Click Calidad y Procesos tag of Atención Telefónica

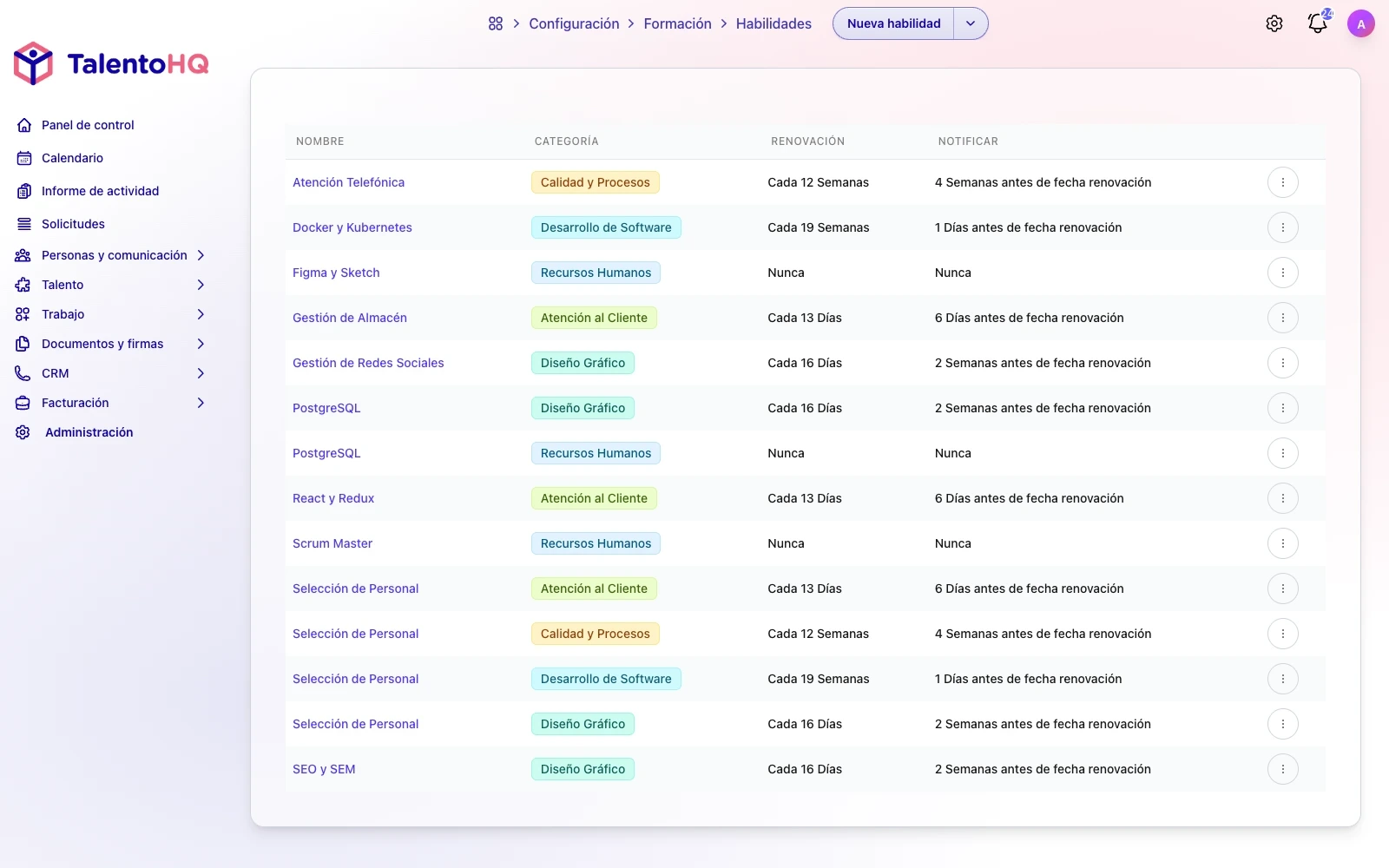[x=596, y=182]
